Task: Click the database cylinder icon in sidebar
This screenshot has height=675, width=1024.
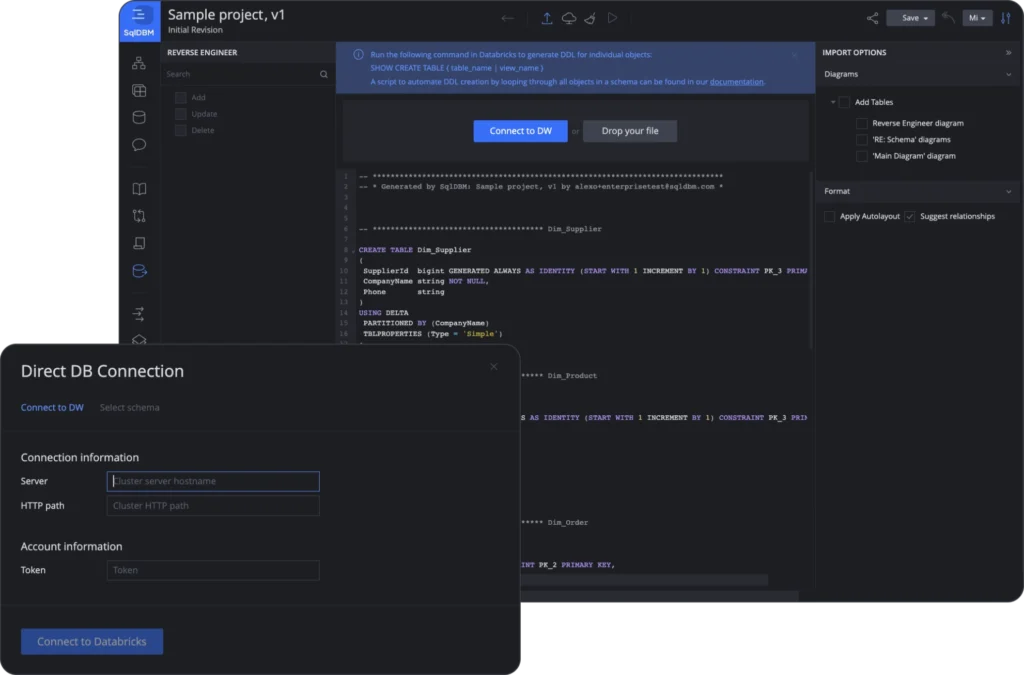Action: (x=139, y=117)
